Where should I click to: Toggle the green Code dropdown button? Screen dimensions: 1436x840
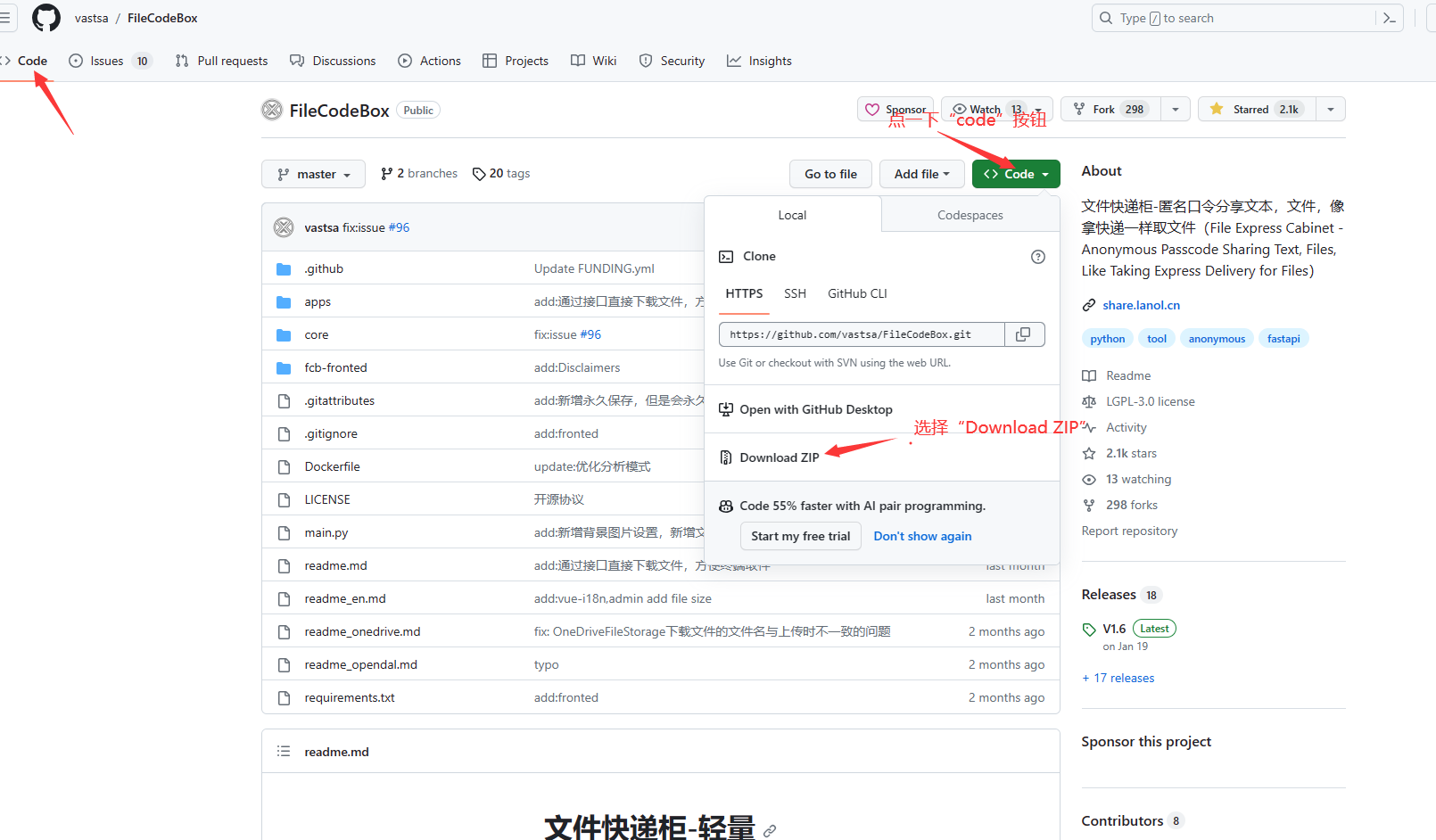[x=1016, y=174]
